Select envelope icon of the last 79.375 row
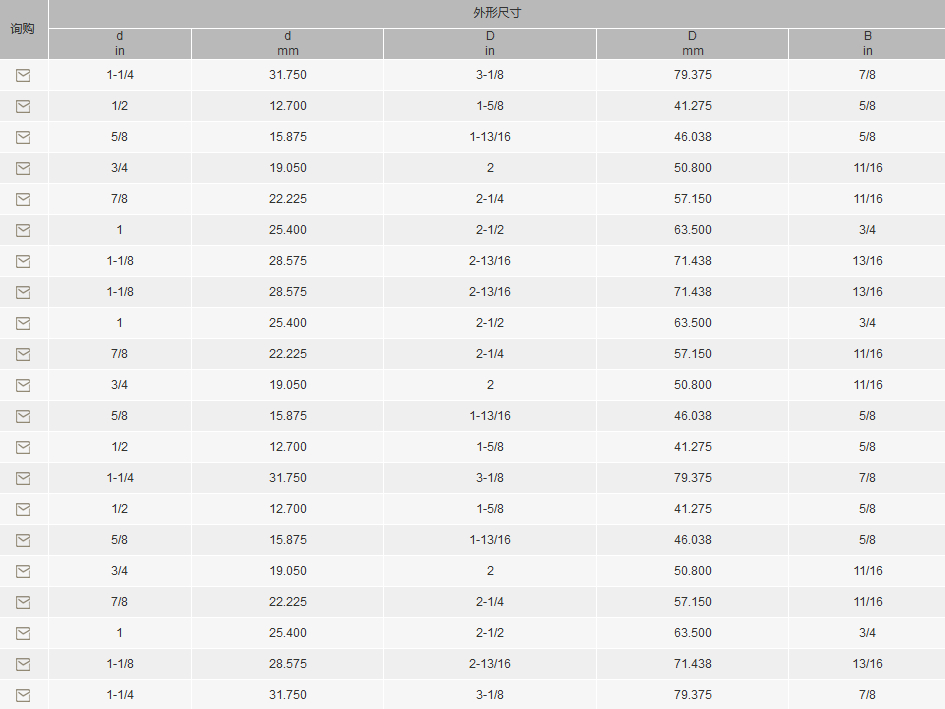Screen dimensions: 945x709 [x=23, y=695]
